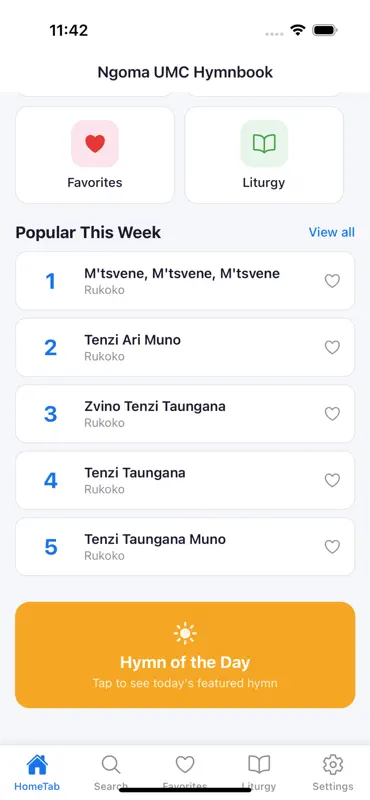This screenshot has width=370, height=800.
Task: Open Liturgy book icon in bottom bar
Action: click(259, 764)
